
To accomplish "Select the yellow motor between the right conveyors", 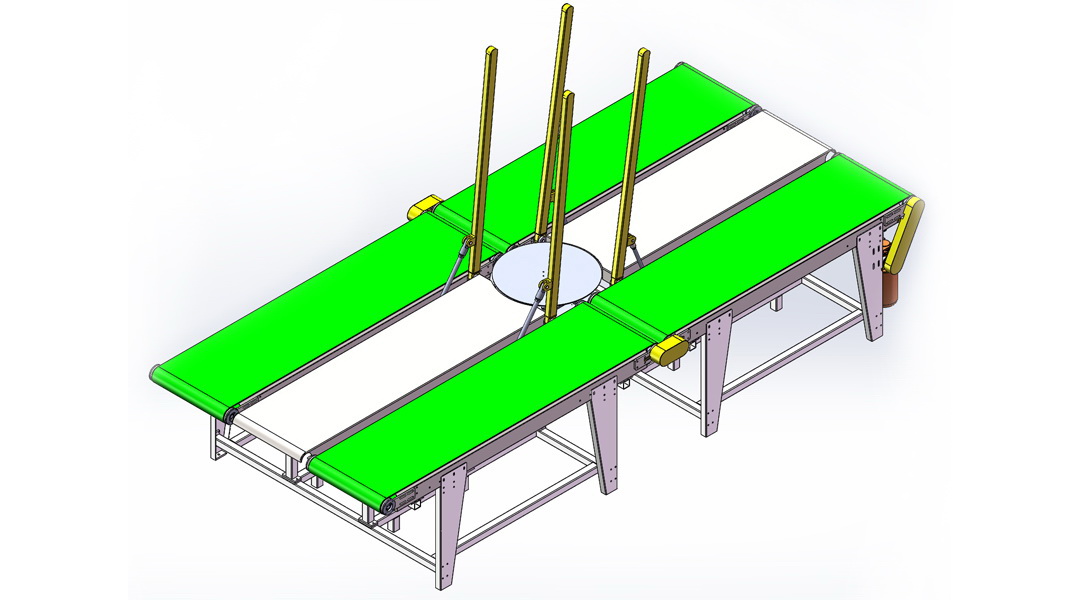I will [668, 350].
